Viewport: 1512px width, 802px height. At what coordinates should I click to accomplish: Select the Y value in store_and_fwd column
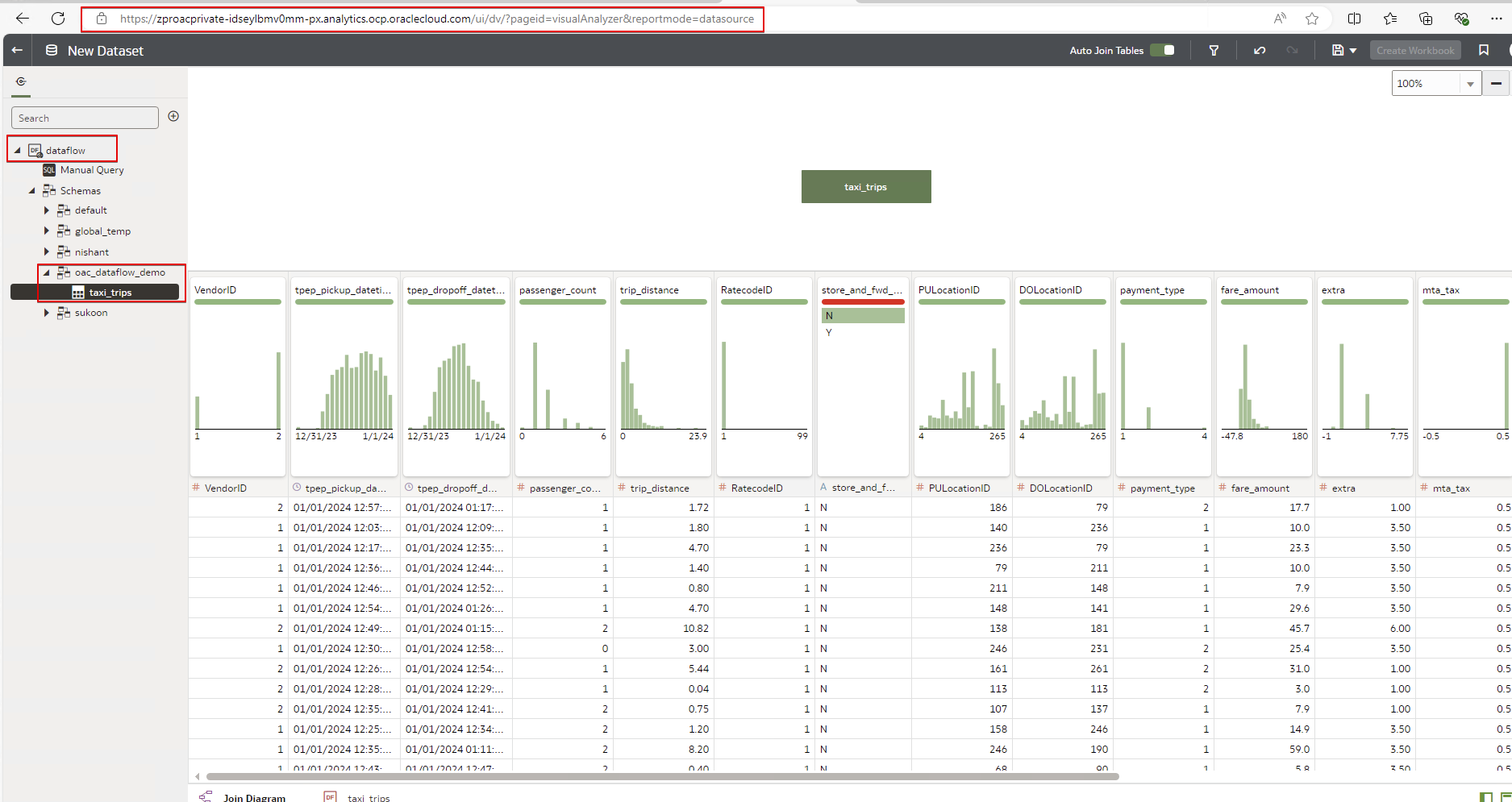pos(829,333)
